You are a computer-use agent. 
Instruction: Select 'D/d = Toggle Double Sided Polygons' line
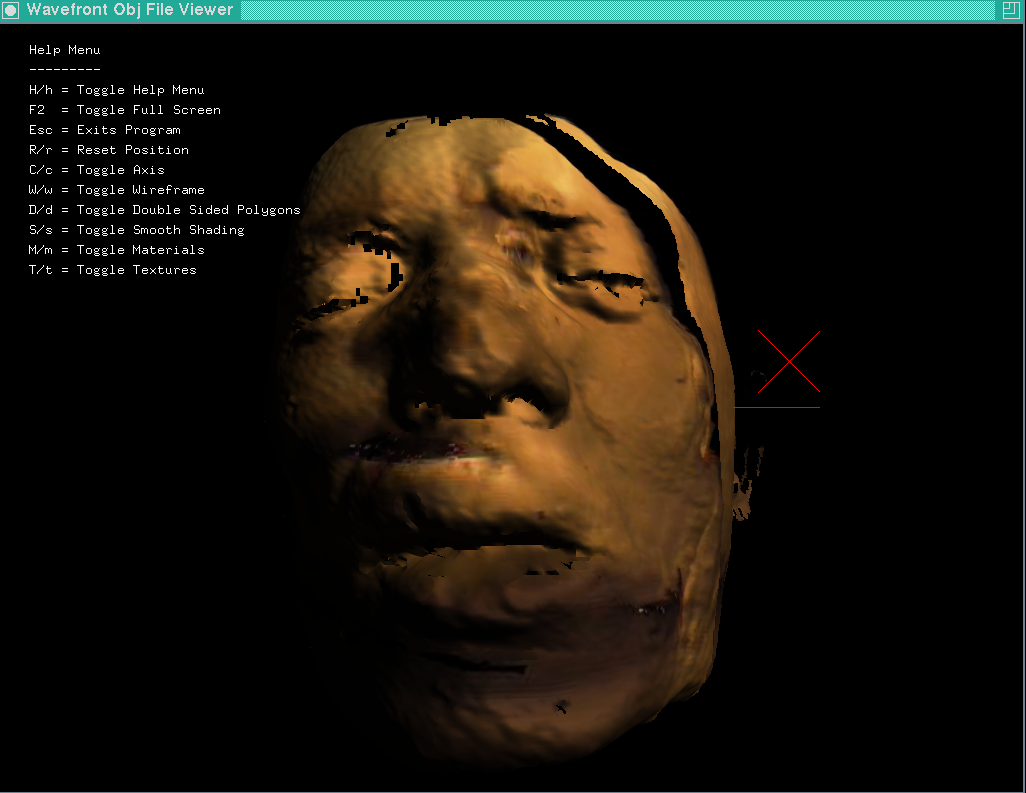click(x=165, y=210)
